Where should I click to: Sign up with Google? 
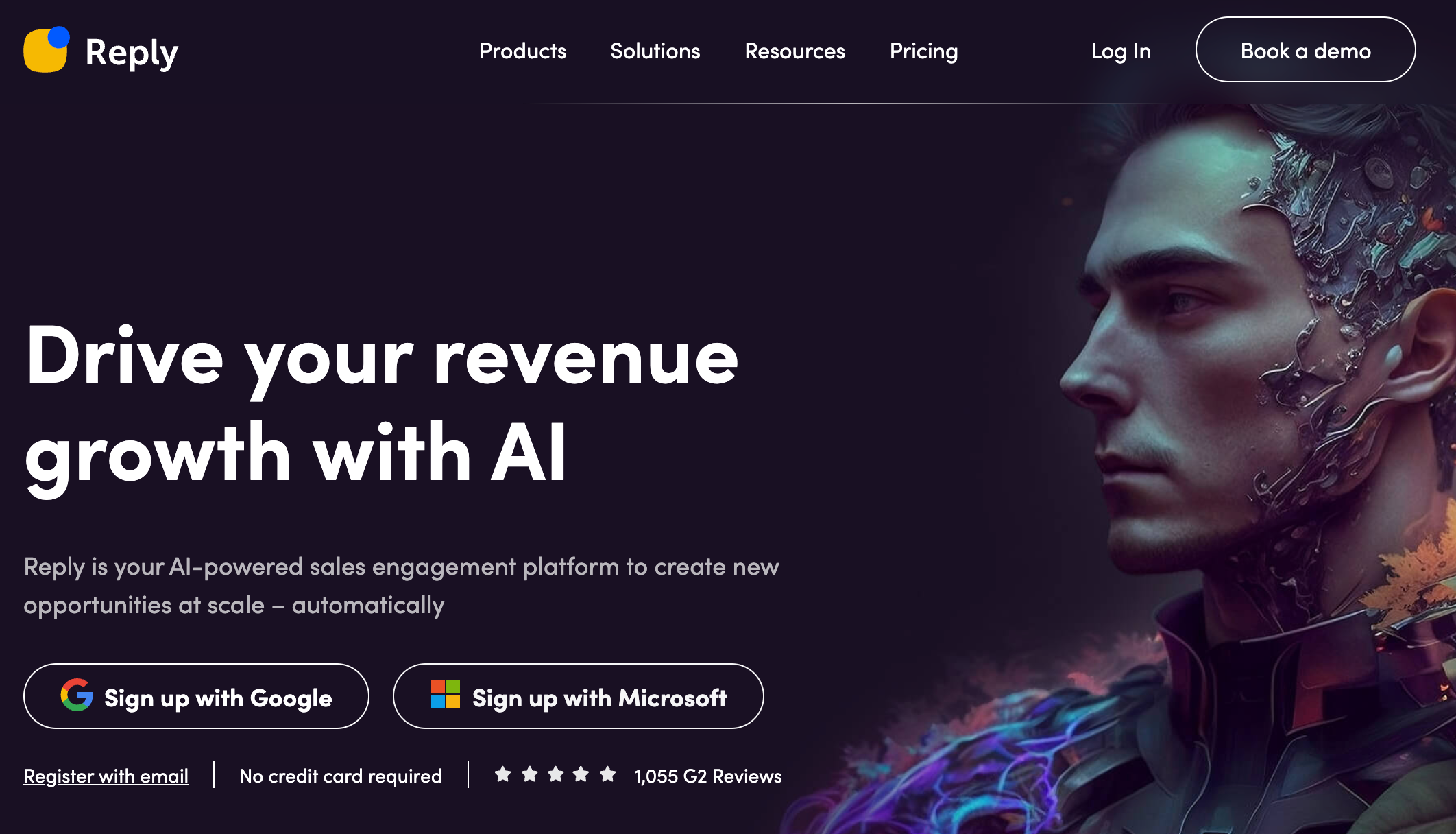(196, 696)
